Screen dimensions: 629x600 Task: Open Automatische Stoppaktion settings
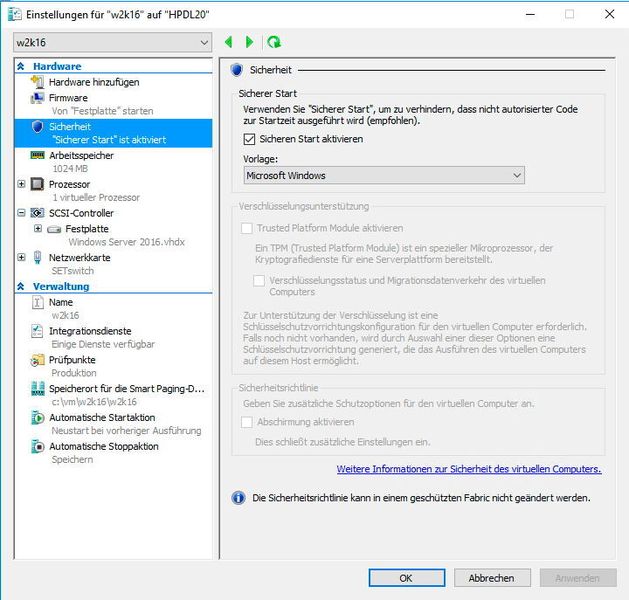[103, 446]
